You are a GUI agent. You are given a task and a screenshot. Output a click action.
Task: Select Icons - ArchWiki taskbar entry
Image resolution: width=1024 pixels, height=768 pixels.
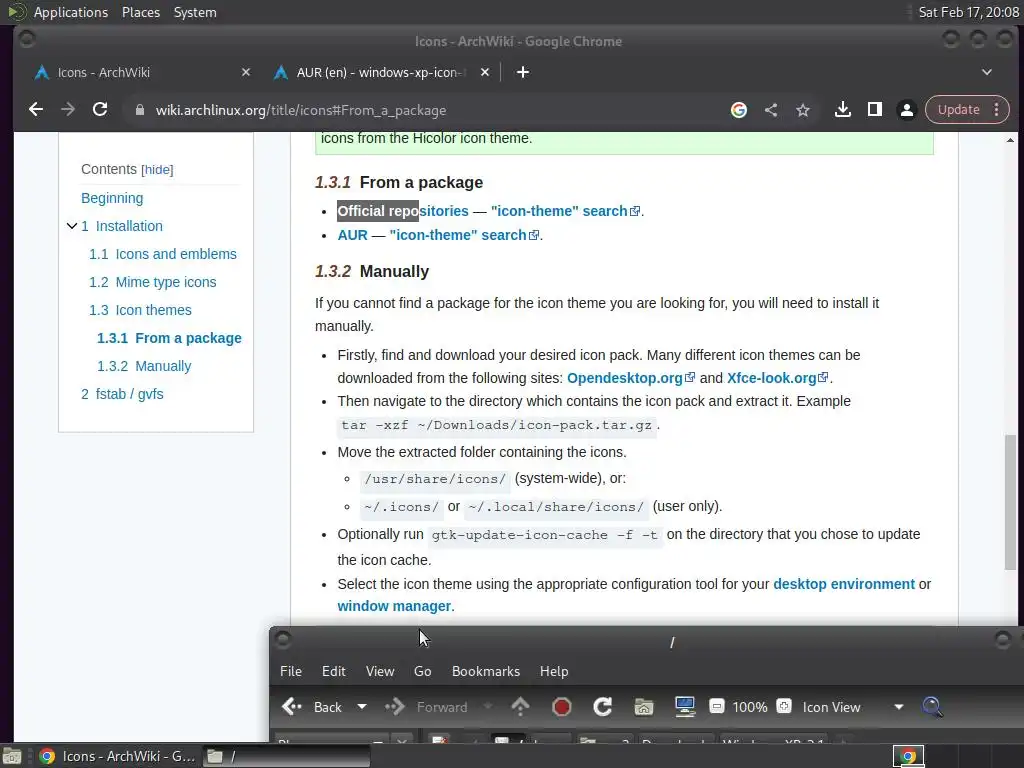pyautogui.click(x=118, y=756)
